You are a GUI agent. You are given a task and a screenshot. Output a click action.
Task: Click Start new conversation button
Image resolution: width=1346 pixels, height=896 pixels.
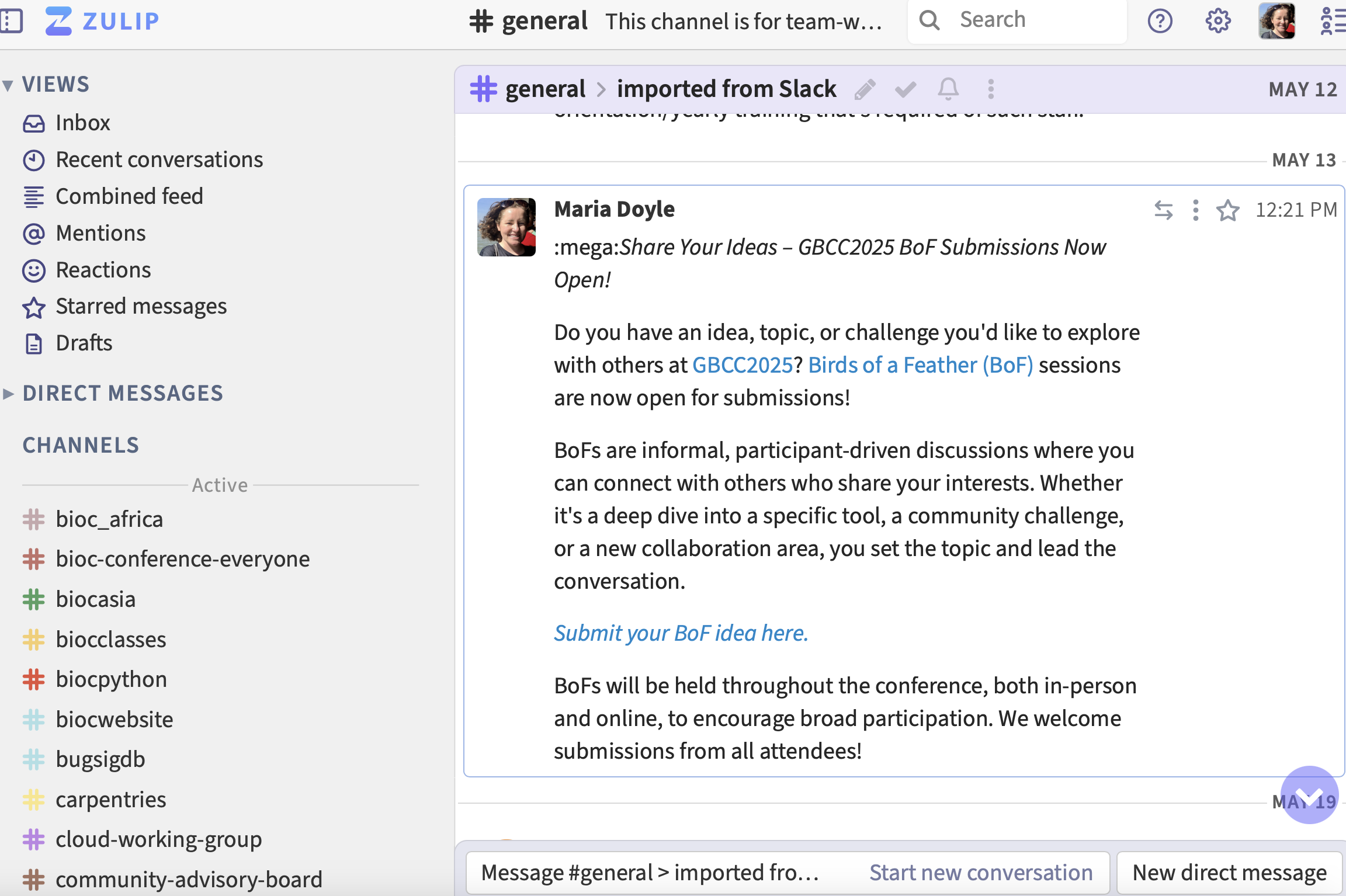coord(980,873)
